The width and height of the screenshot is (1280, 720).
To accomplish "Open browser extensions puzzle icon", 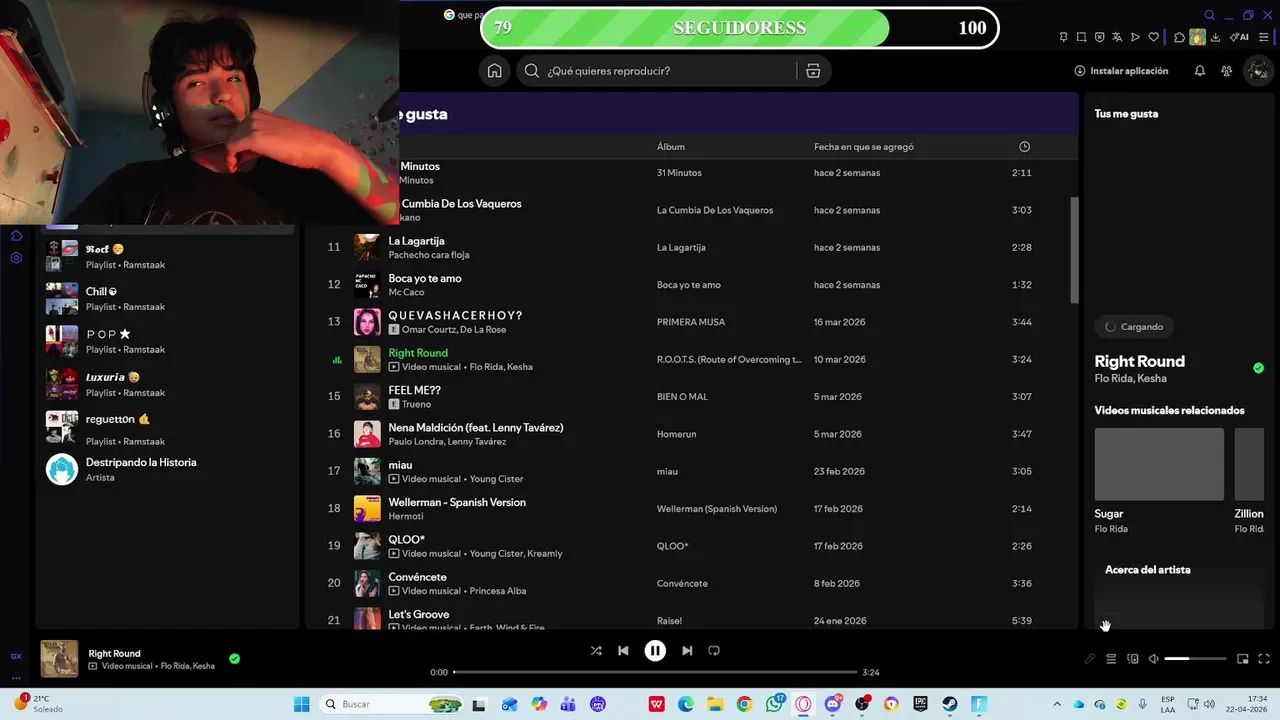I will (x=1180, y=37).
